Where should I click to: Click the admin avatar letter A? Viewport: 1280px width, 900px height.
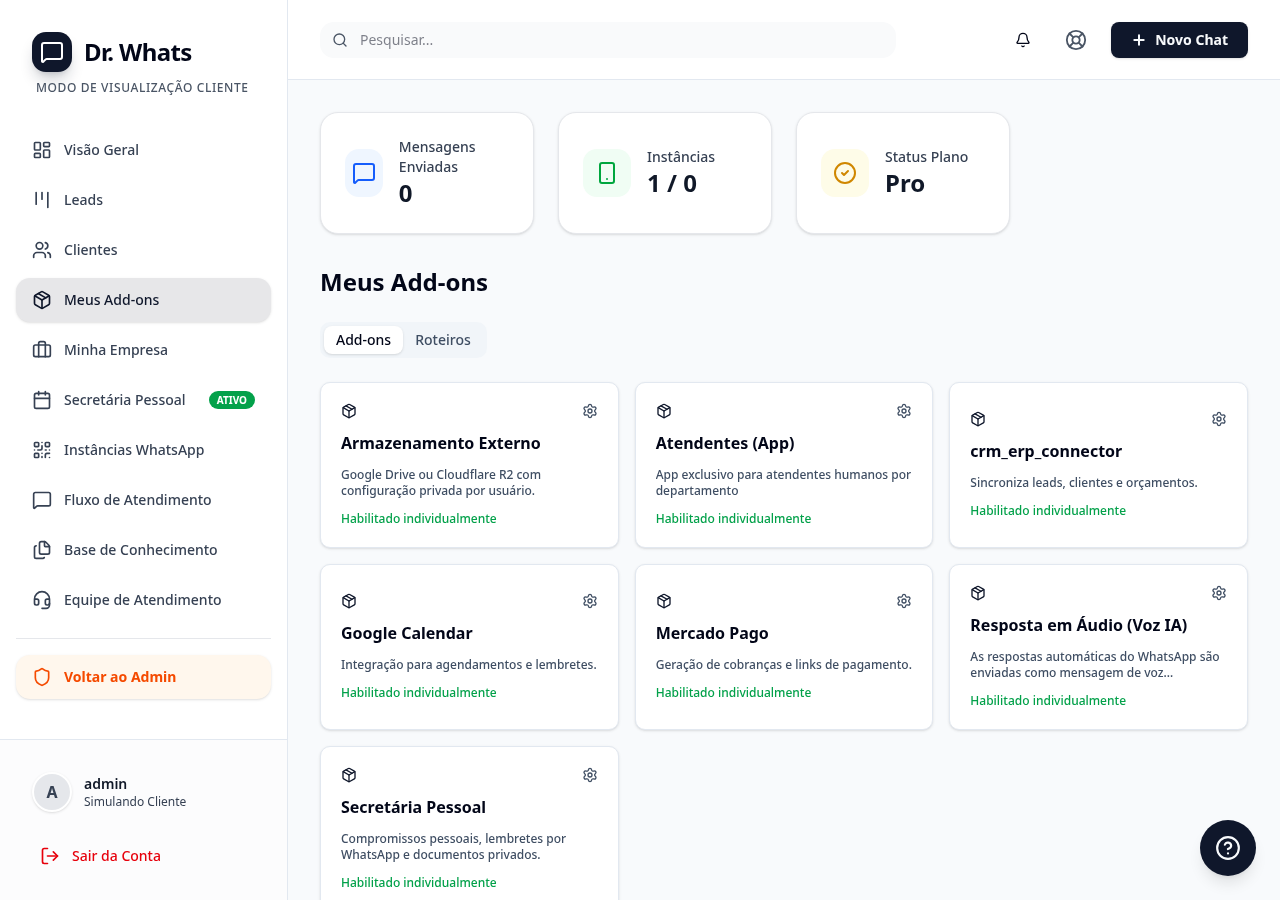pos(52,792)
